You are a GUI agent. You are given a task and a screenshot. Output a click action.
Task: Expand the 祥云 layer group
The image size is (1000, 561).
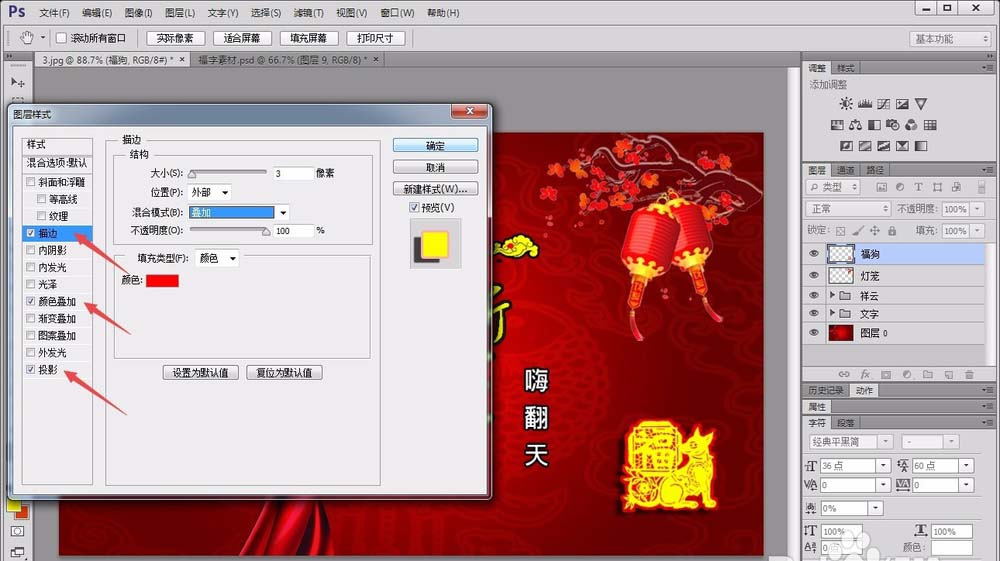[x=832, y=295]
